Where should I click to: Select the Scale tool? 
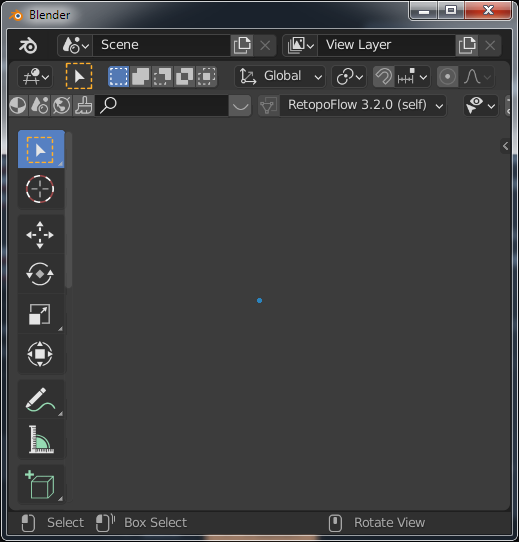[41, 314]
